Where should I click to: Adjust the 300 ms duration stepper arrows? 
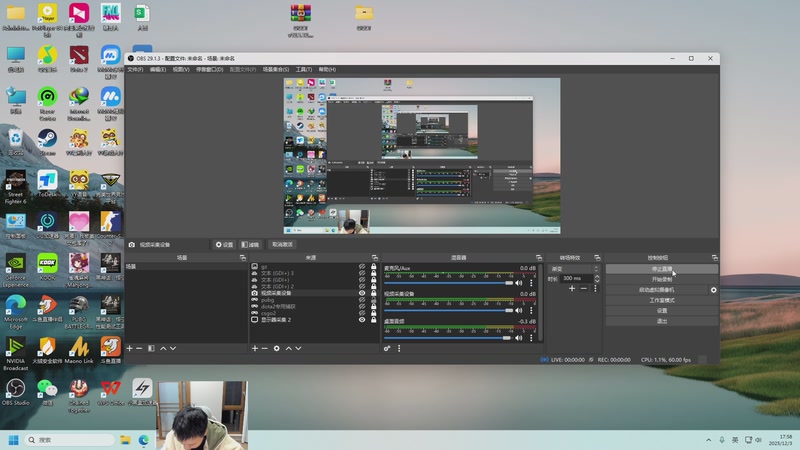[597, 279]
